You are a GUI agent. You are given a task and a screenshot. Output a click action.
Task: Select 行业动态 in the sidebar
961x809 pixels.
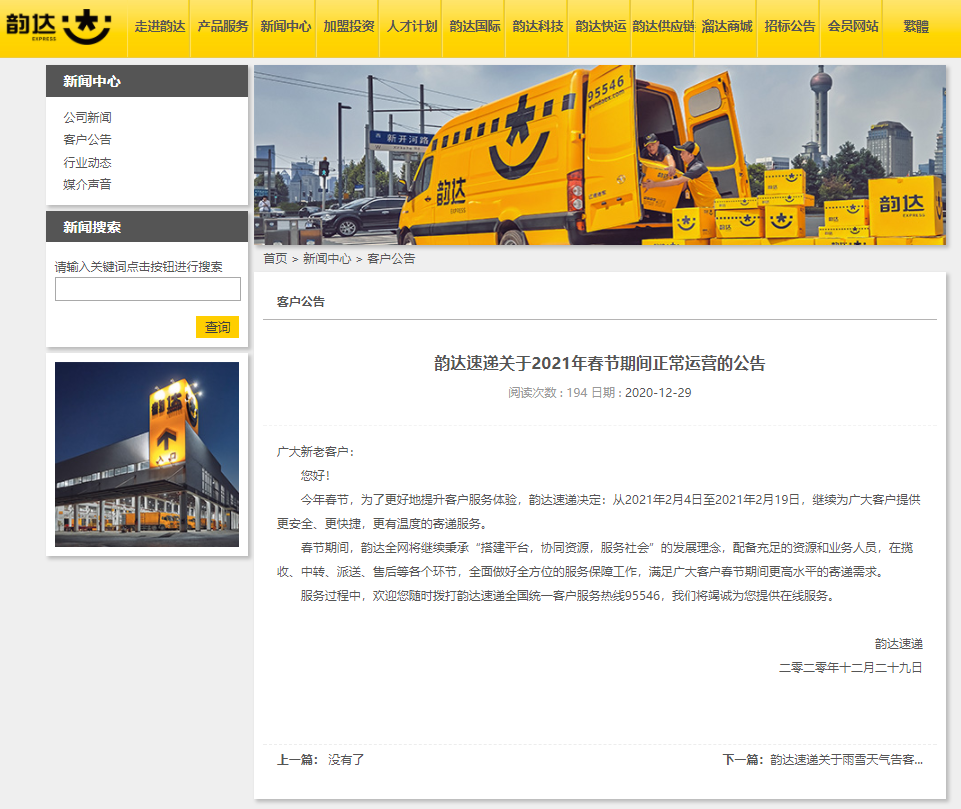click(87, 162)
